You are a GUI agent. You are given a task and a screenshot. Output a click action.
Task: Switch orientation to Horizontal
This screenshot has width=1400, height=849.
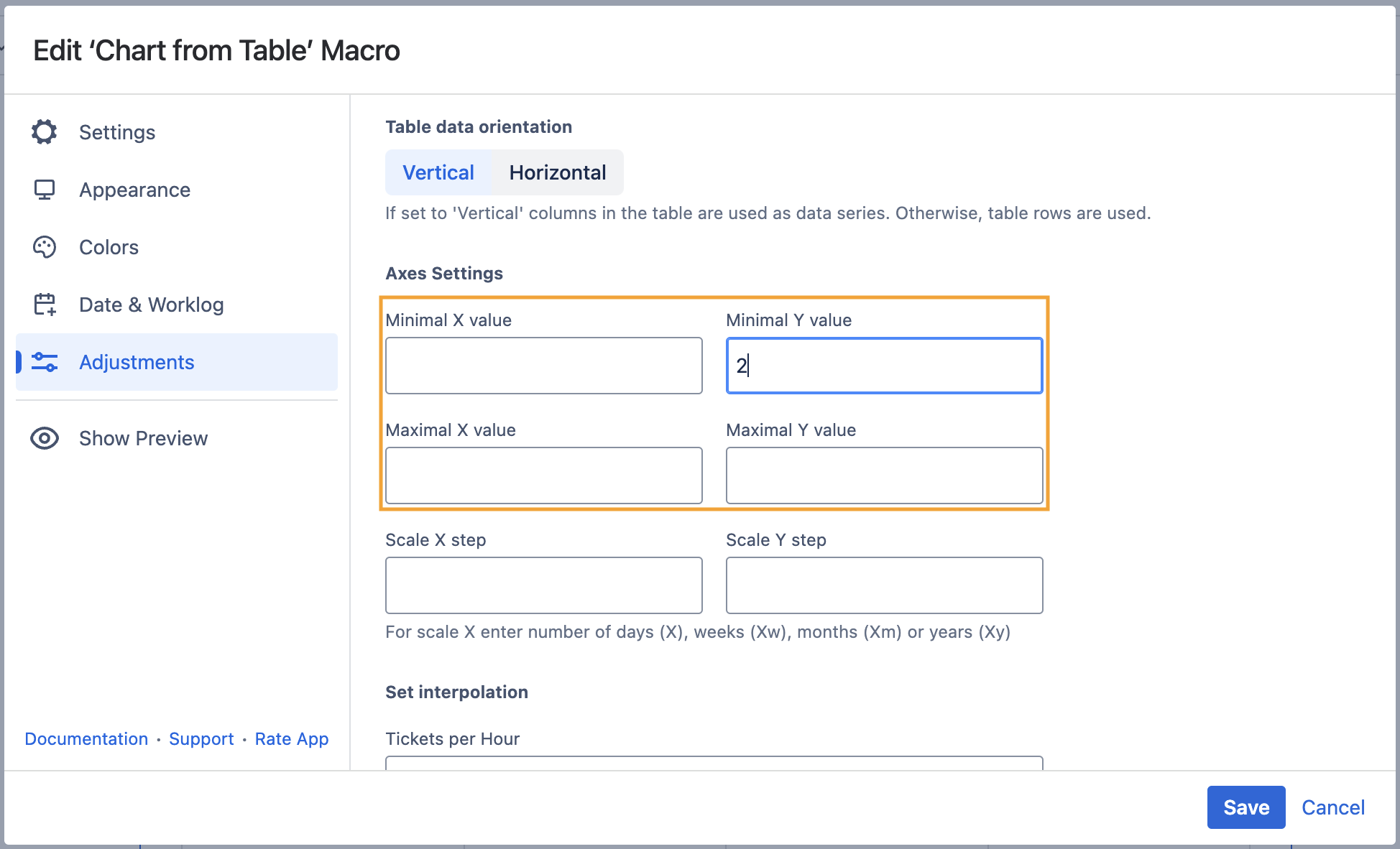point(558,172)
